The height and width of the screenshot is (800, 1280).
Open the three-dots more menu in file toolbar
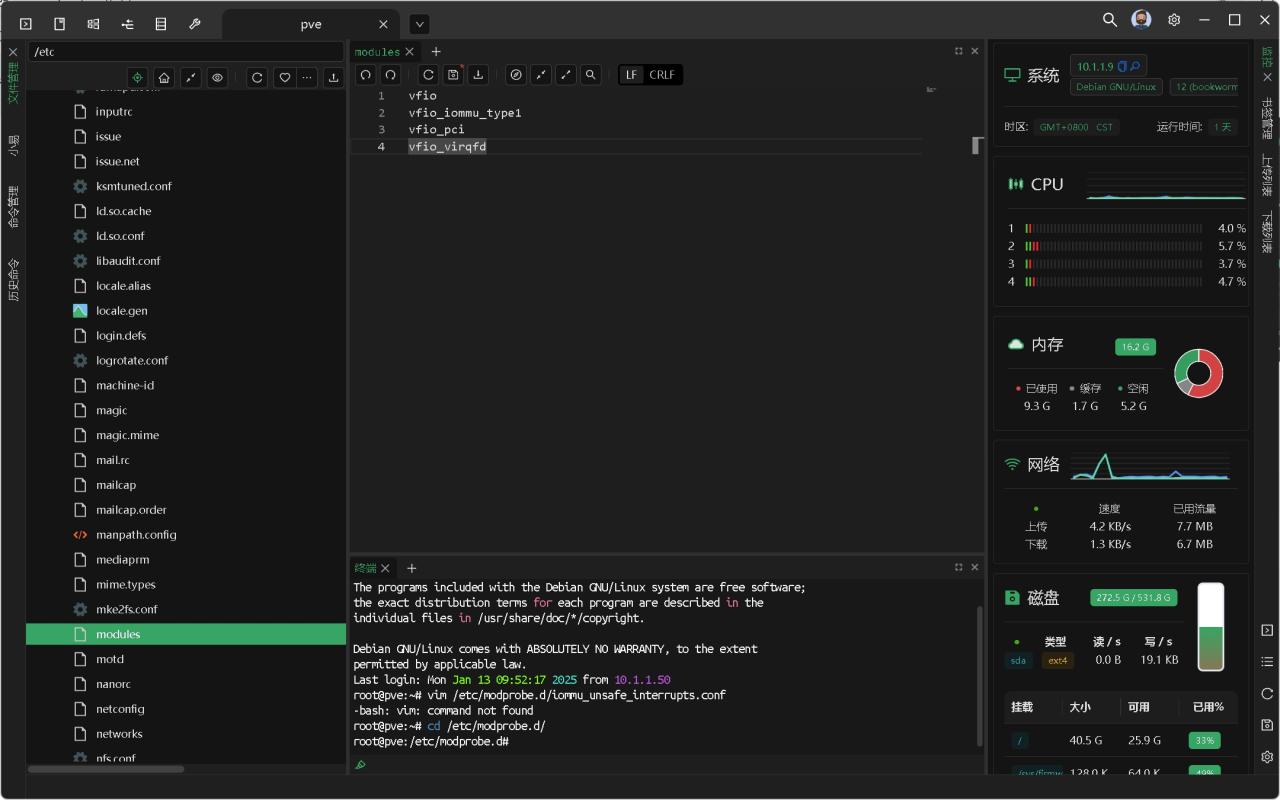[x=307, y=78]
